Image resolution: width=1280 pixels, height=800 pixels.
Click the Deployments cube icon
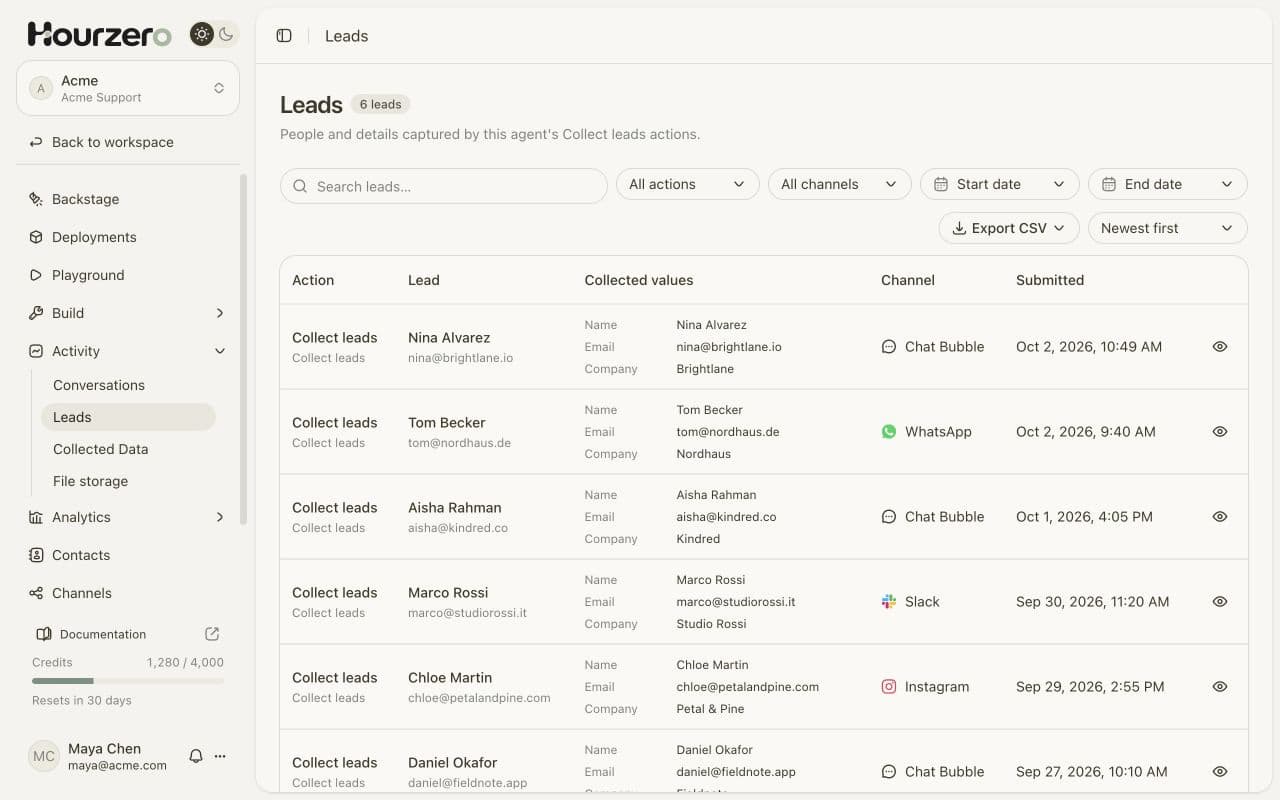click(x=36, y=237)
